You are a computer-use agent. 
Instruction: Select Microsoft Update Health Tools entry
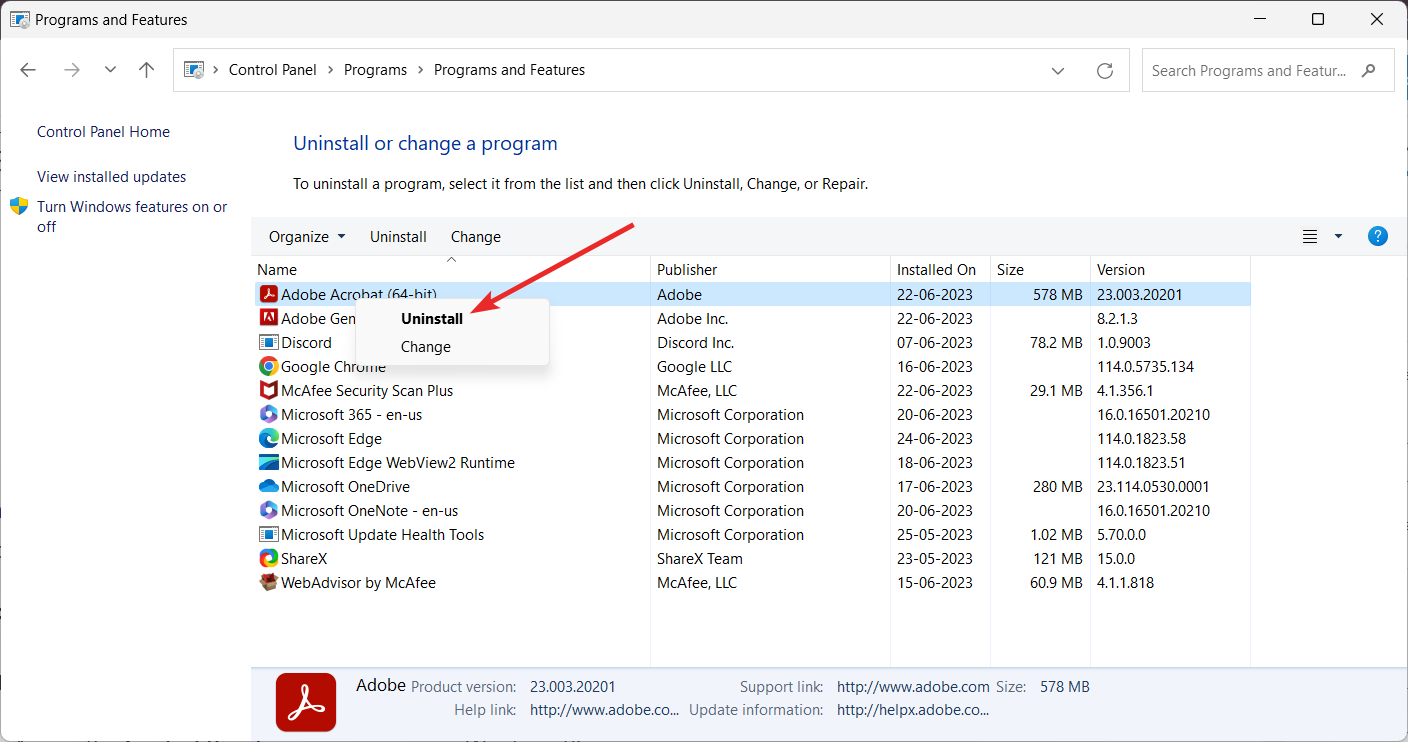pyautogui.click(x=382, y=535)
